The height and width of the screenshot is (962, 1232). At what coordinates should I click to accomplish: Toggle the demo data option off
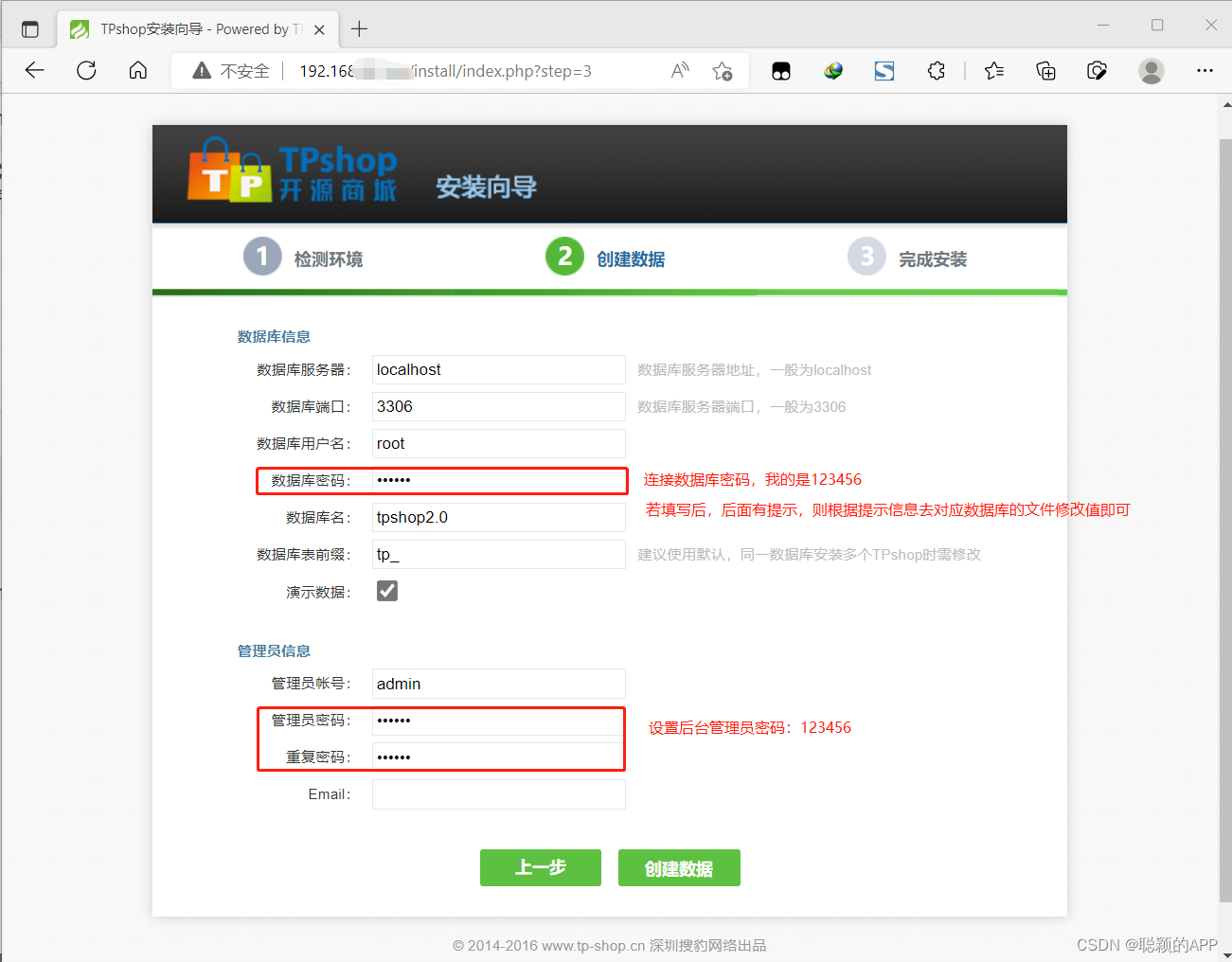coord(386,590)
